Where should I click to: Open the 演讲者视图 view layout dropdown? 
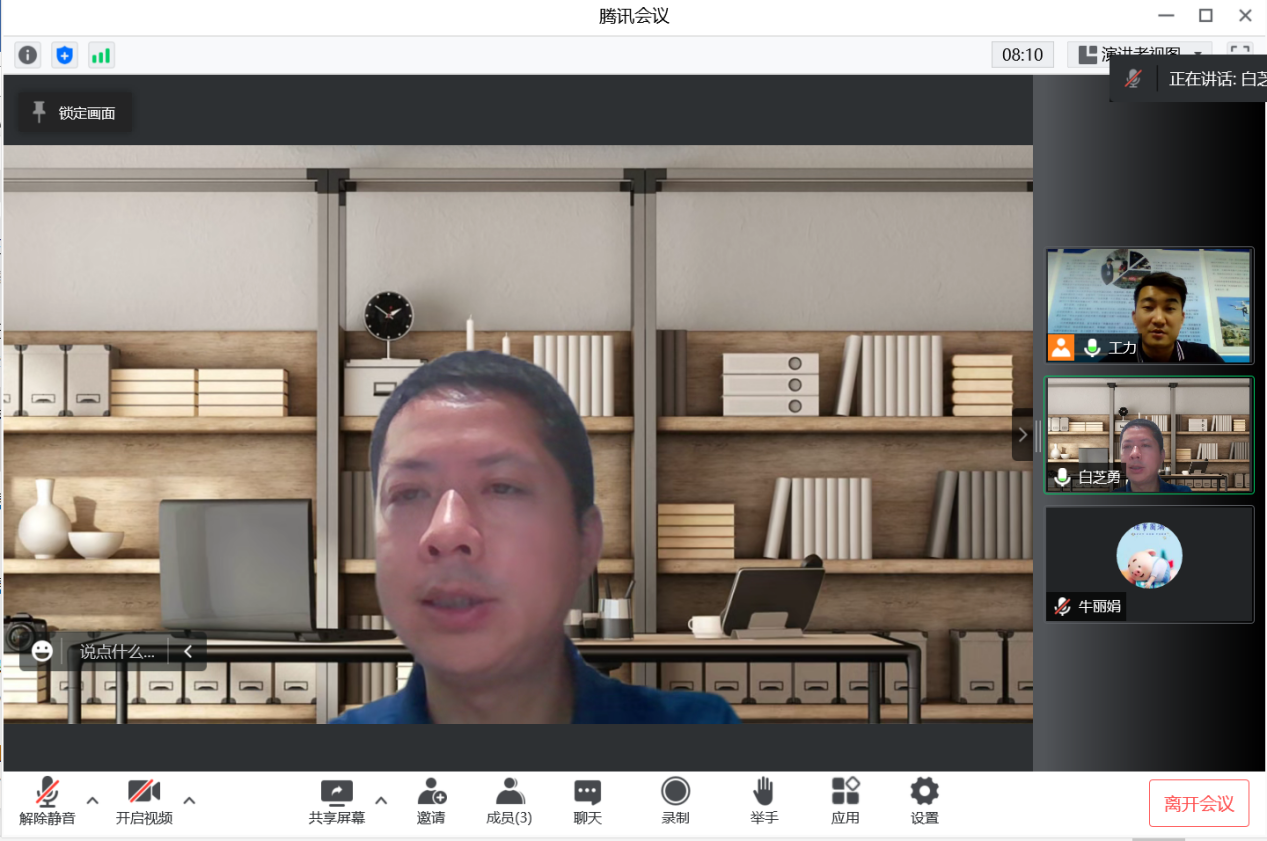pyautogui.click(x=1139, y=54)
